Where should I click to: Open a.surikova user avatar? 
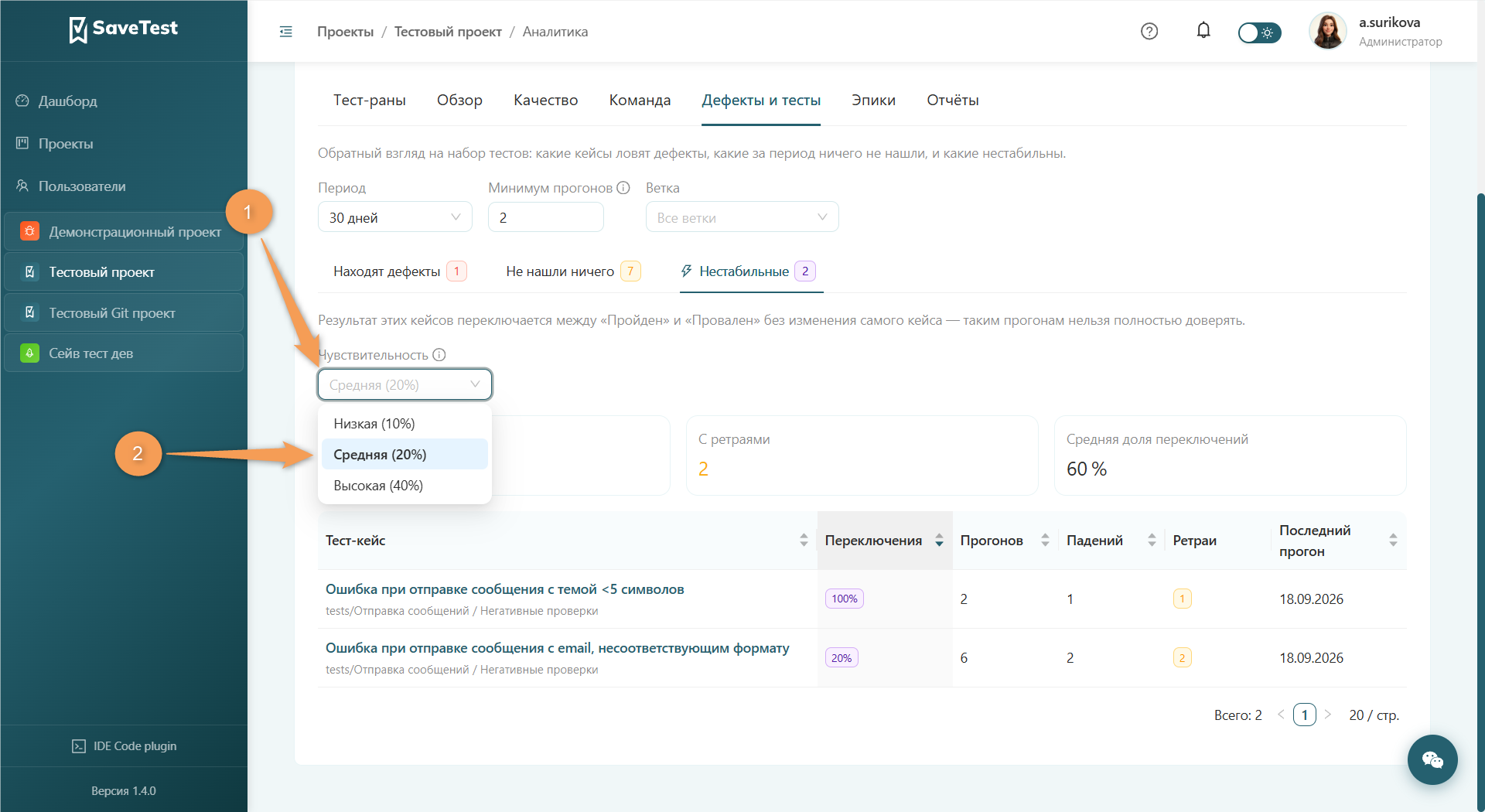[1328, 32]
